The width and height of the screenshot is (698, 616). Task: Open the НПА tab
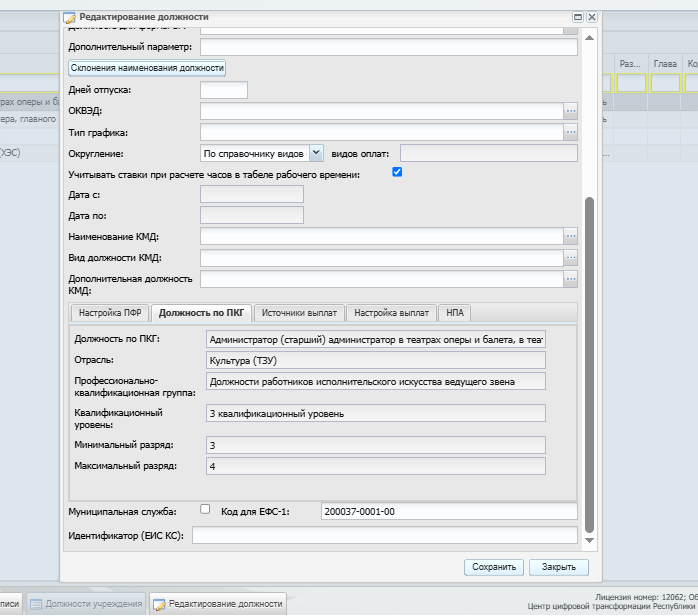[455, 313]
